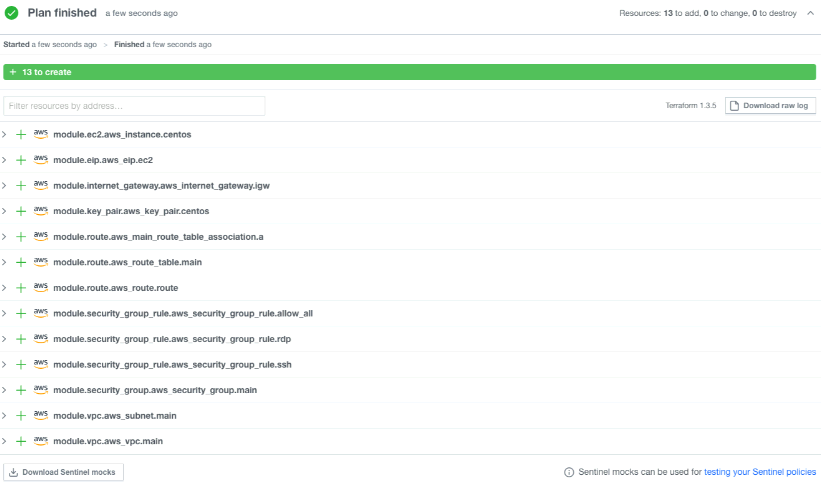
Task: Click green plus icon for aws_key_pair.centos
Action: 21,211
